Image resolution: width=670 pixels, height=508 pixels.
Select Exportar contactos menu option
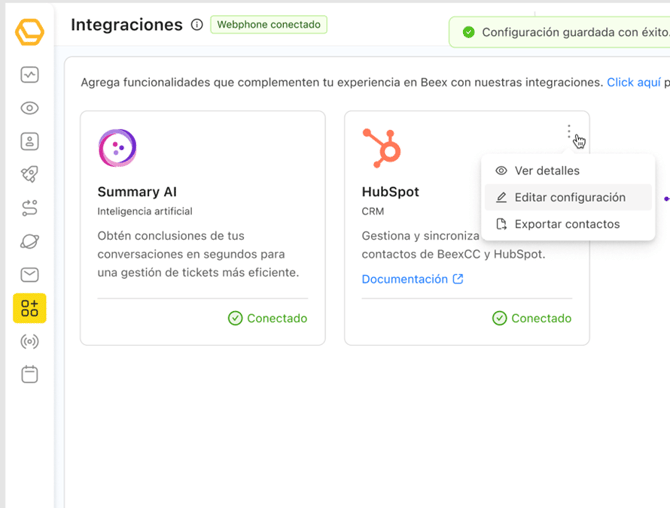tap(566, 224)
